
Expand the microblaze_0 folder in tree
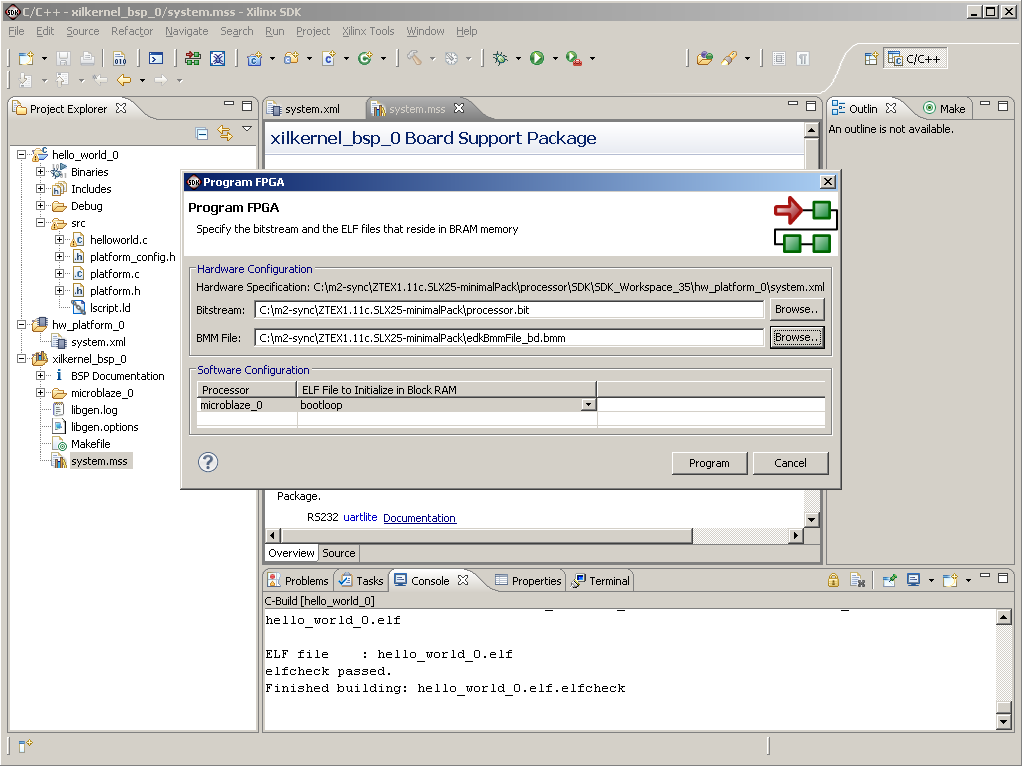pos(41,393)
